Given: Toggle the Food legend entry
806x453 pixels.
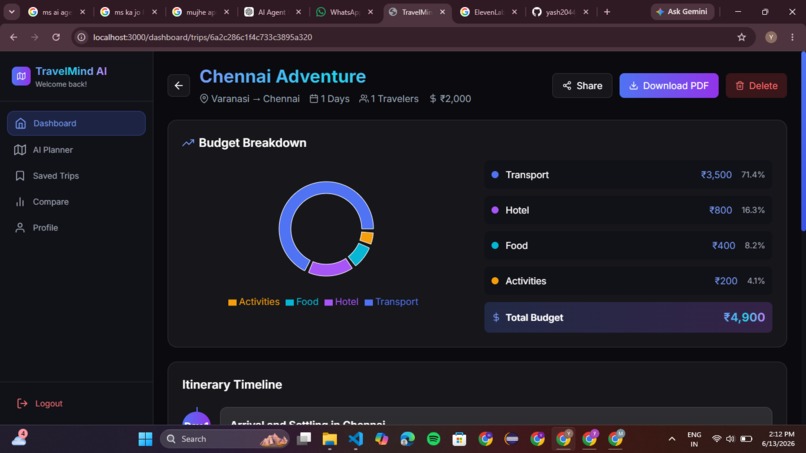Looking at the screenshot, I should 302,302.
